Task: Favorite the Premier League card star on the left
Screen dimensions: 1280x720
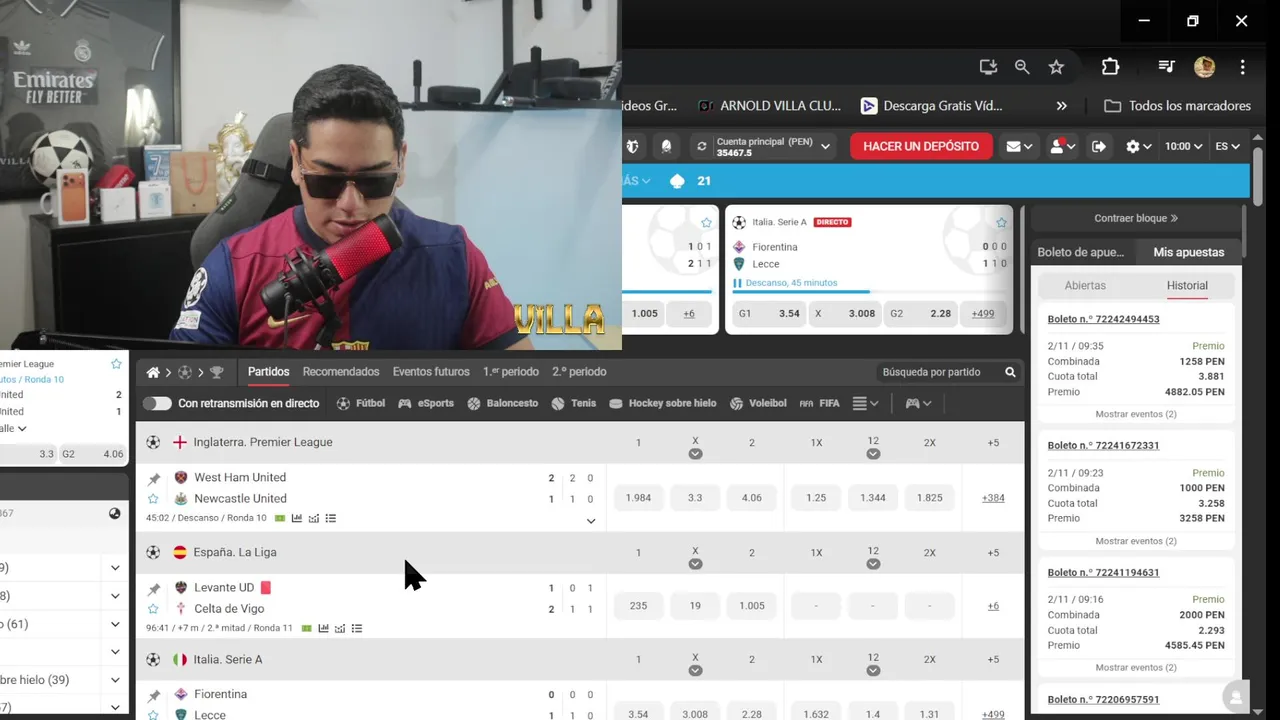Action: (x=116, y=364)
